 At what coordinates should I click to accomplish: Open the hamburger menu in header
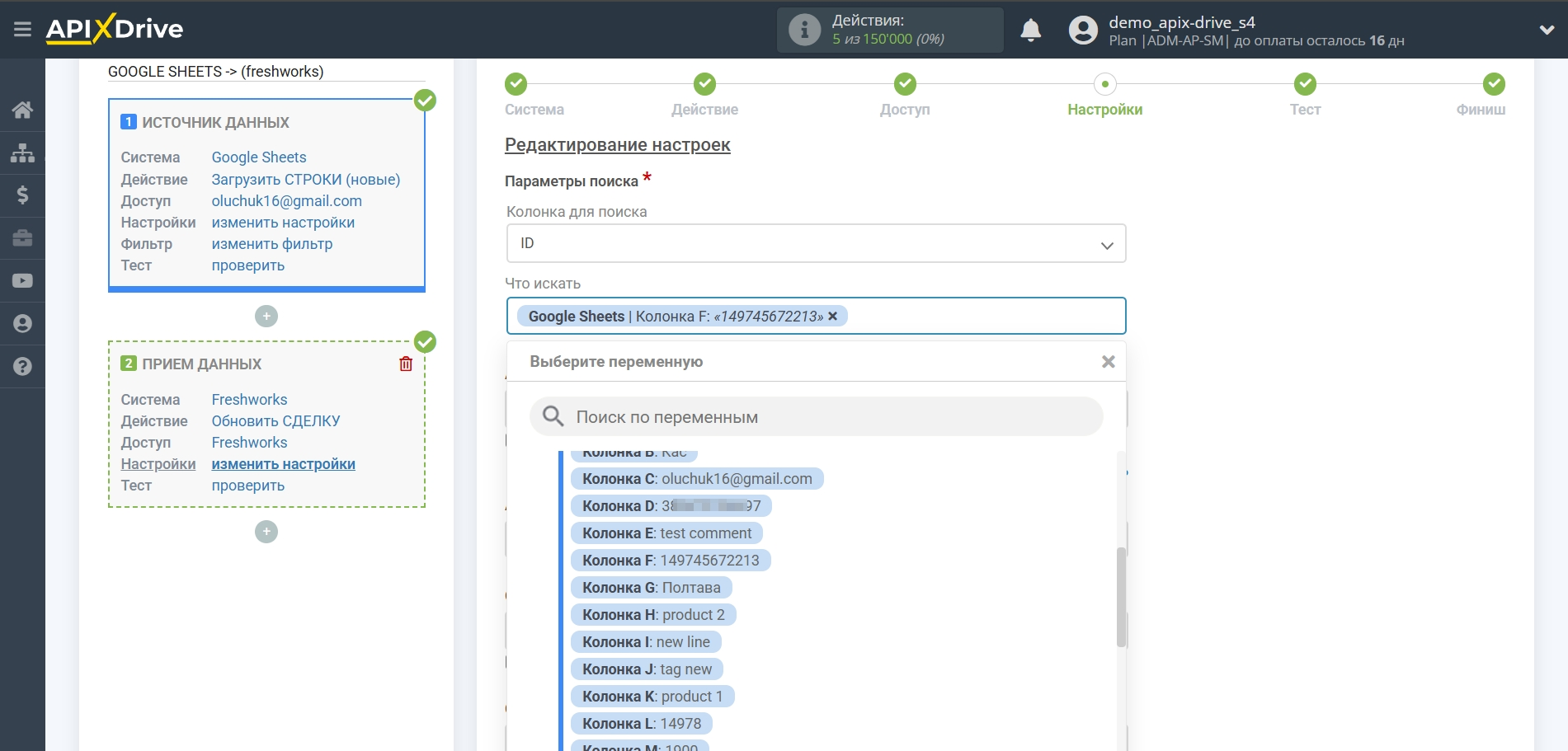22,30
